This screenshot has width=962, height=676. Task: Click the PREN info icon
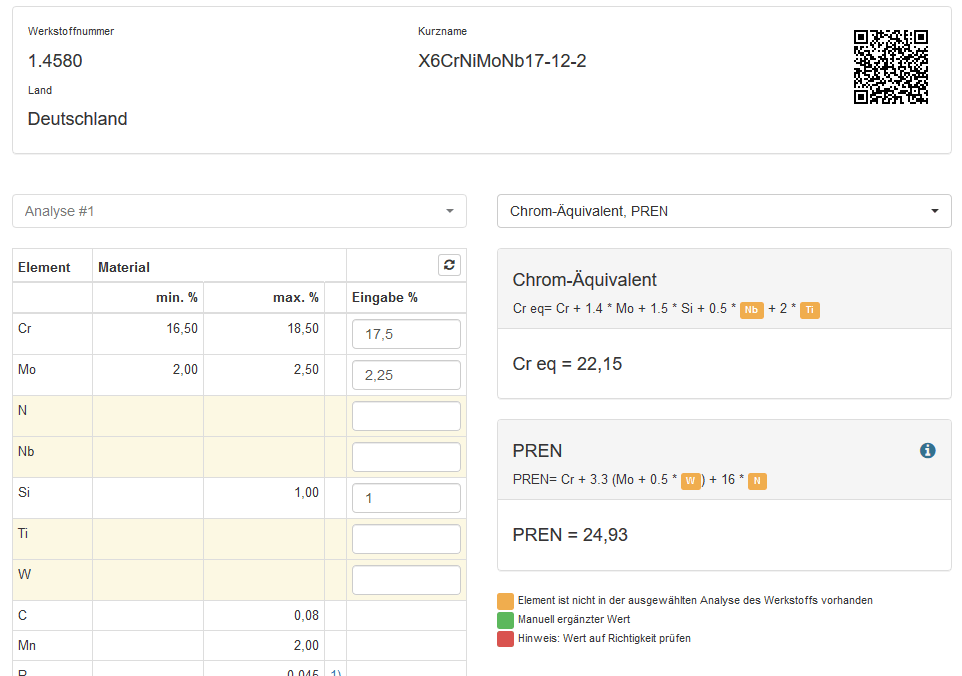pyautogui.click(x=927, y=451)
